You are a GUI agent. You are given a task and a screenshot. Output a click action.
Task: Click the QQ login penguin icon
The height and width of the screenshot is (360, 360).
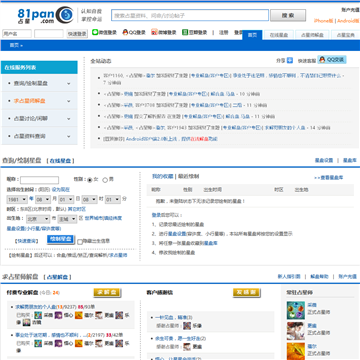point(125,32)
